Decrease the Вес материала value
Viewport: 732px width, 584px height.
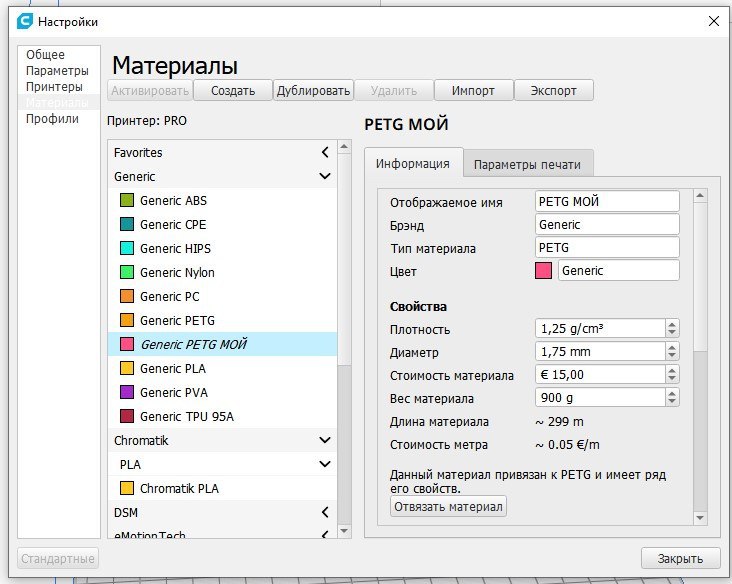pos(672,402)
